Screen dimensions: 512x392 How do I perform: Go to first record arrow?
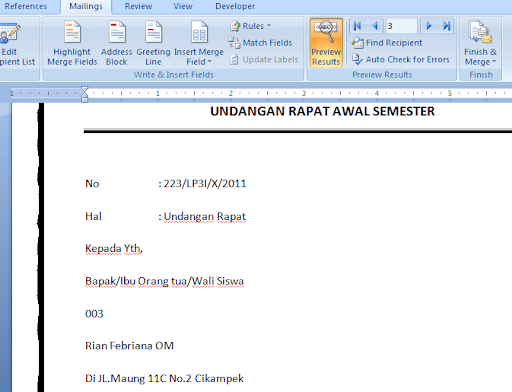click(358, 26)
